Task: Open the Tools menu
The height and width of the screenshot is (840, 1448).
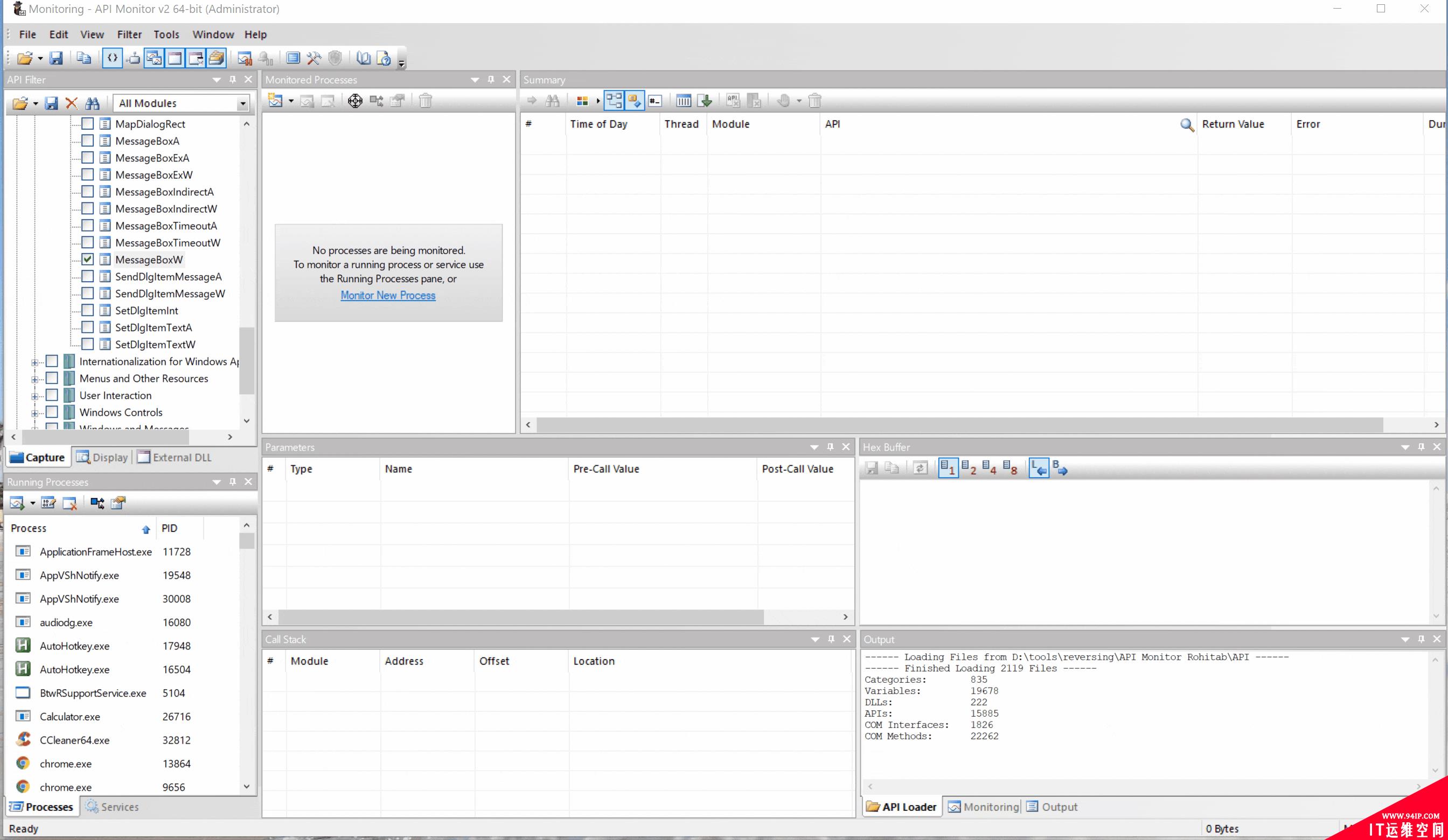Action: click(x=166, y=34)
